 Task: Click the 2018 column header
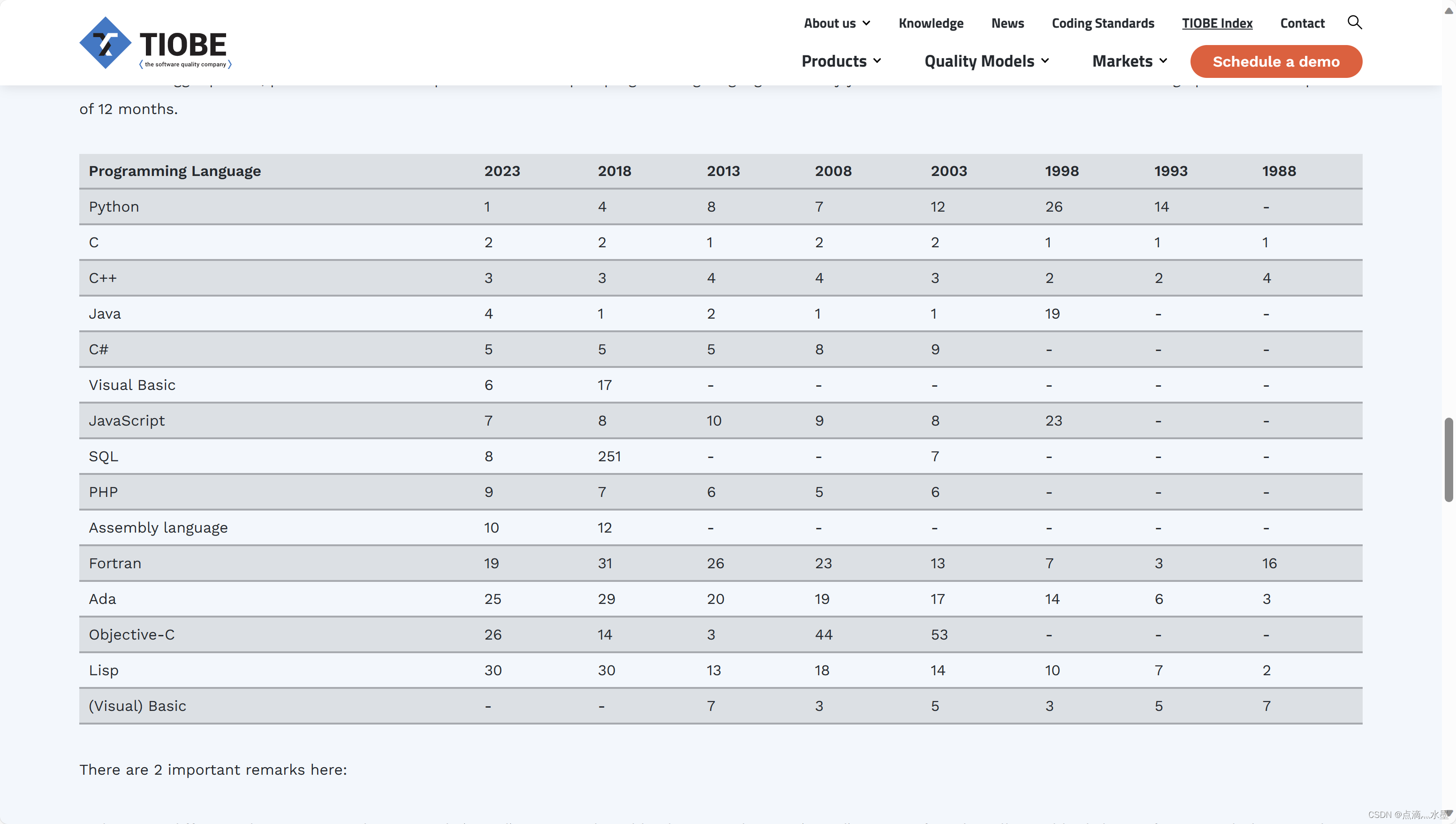614,171
